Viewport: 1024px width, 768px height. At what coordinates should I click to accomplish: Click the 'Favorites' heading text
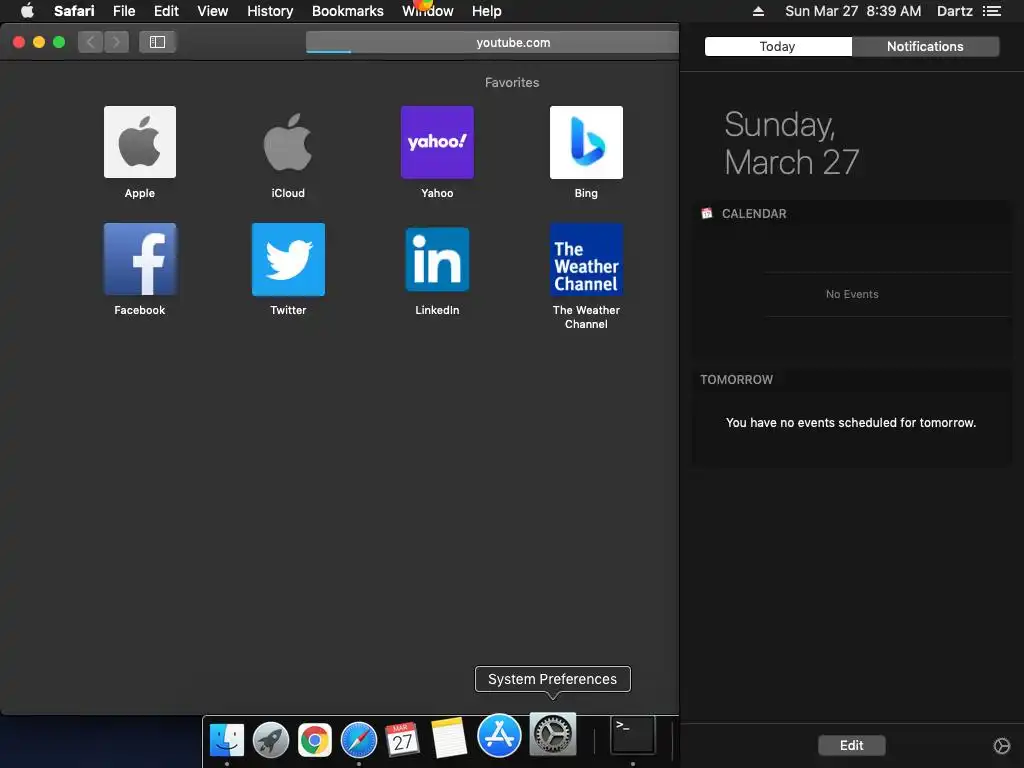click(512, 82)
